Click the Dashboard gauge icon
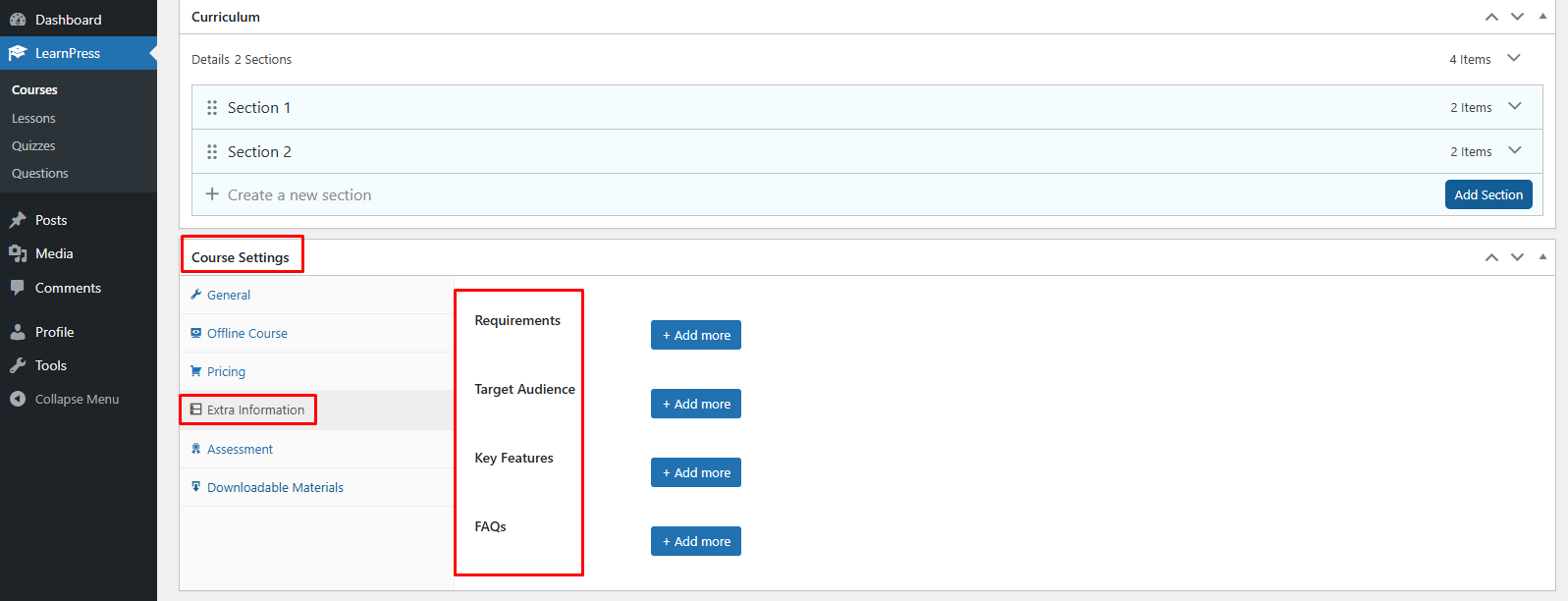Screen dimensions: 1568x601 (18, 20)
